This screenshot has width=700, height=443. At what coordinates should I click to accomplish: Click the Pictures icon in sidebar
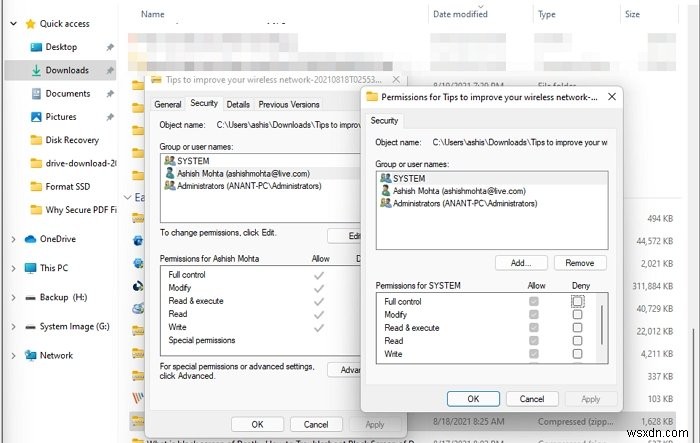click(36, 117)
